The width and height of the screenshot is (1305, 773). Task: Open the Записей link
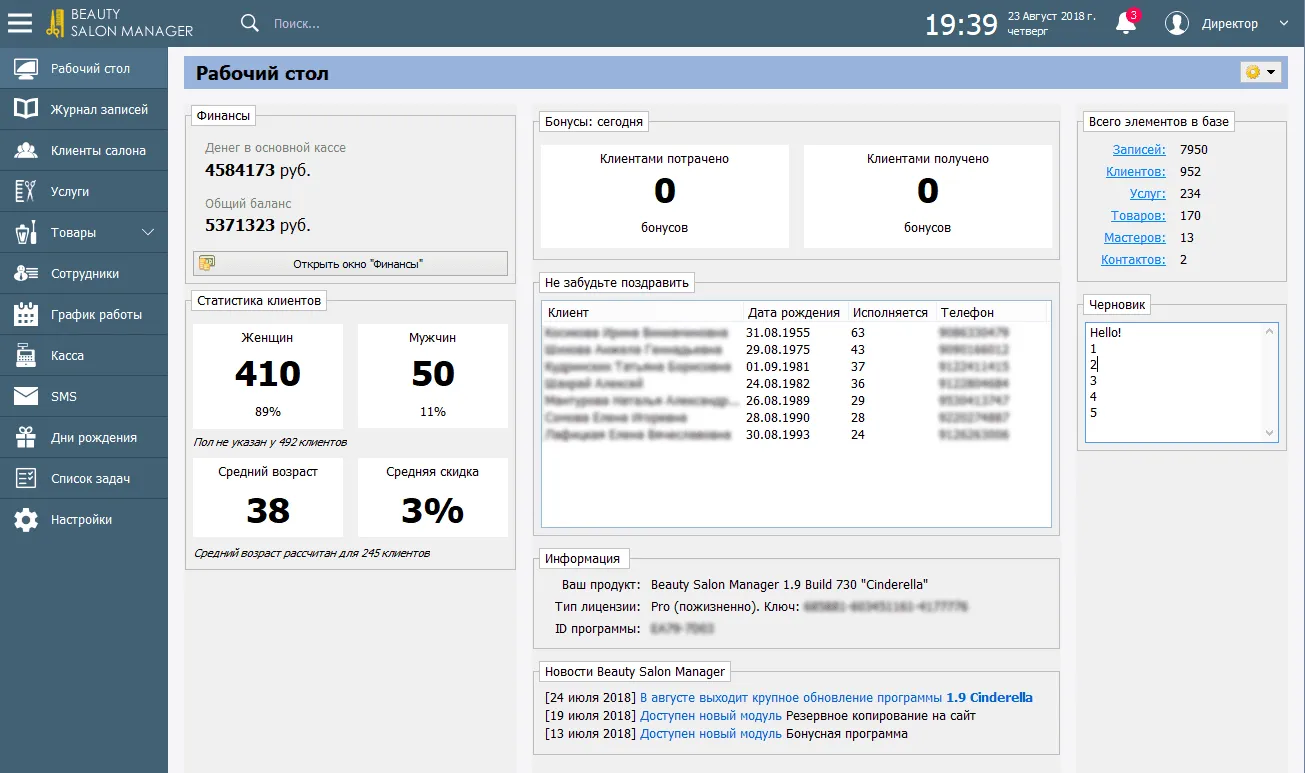click(x=1139, y=150)
